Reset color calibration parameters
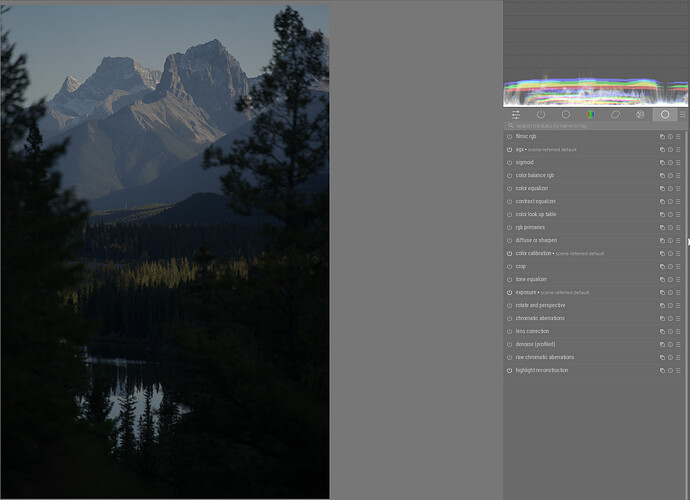 670,254
